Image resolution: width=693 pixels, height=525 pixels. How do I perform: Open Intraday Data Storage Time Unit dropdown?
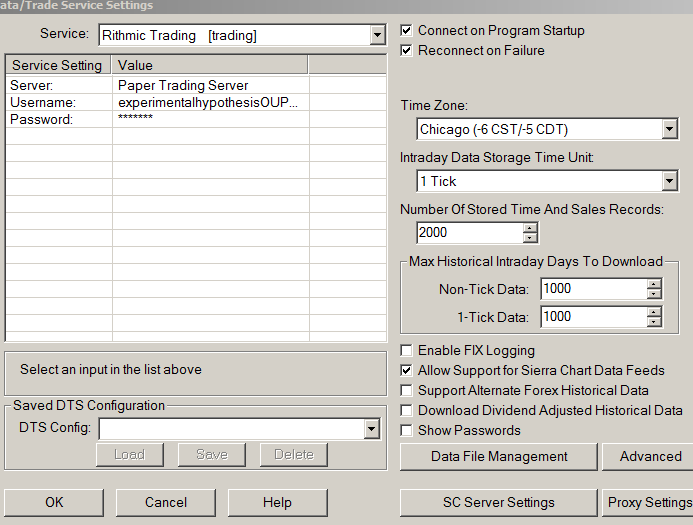click(669, 181)
